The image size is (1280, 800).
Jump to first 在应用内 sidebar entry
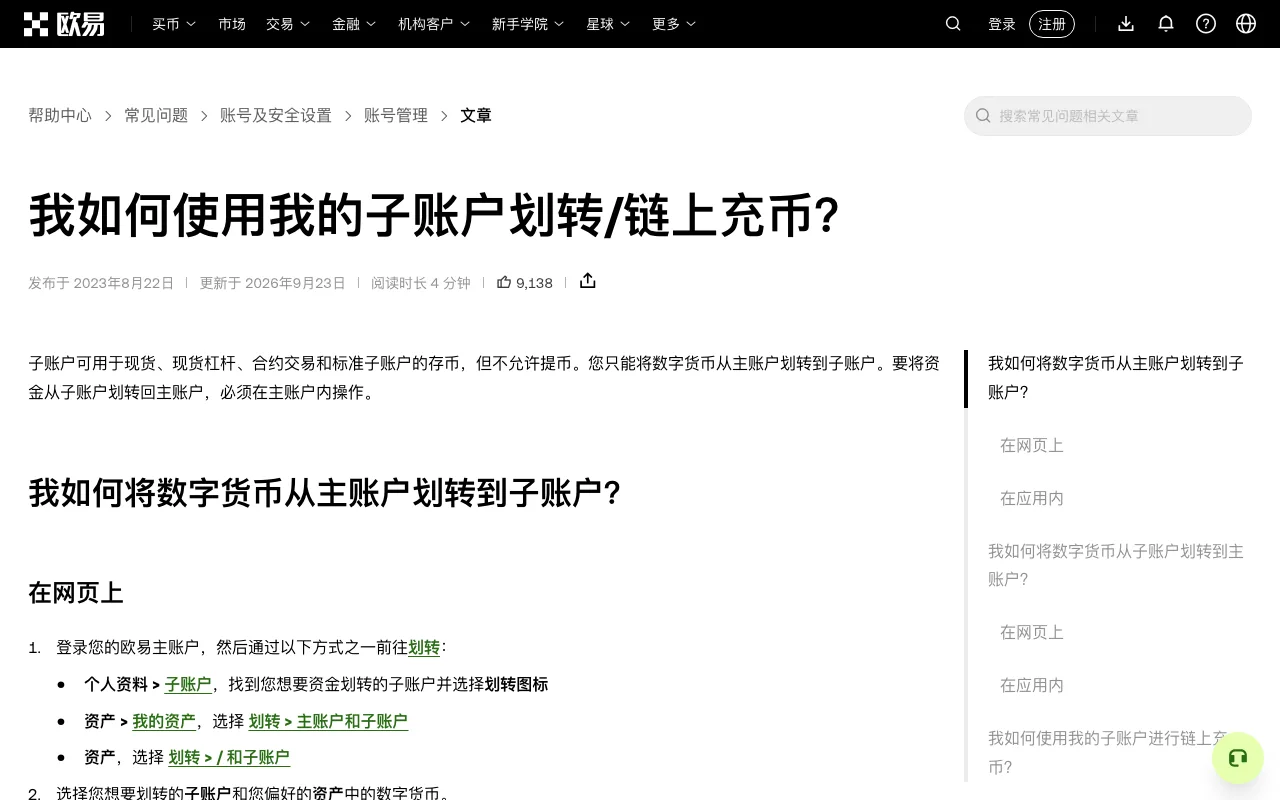pos(1032,499)
